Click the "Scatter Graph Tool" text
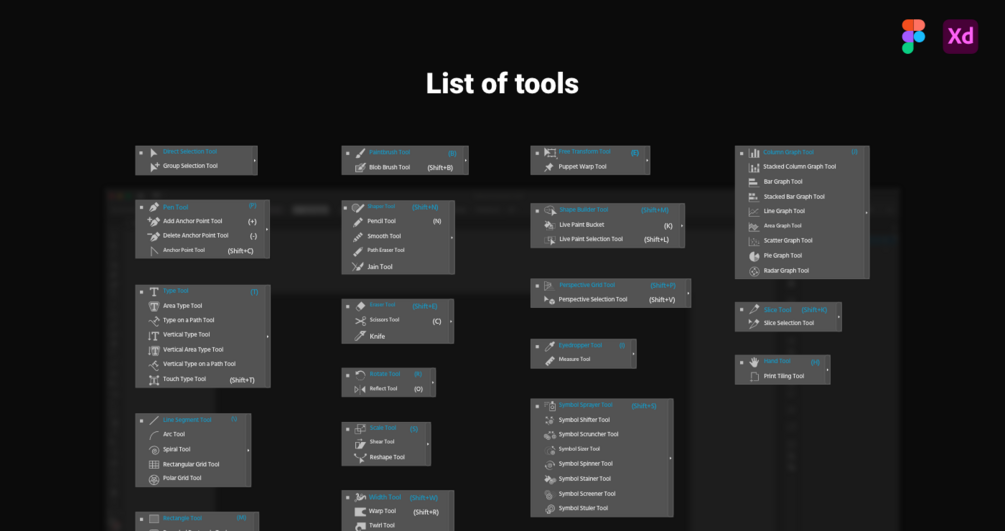1005x531 pixels. click(x=788, y=241)
